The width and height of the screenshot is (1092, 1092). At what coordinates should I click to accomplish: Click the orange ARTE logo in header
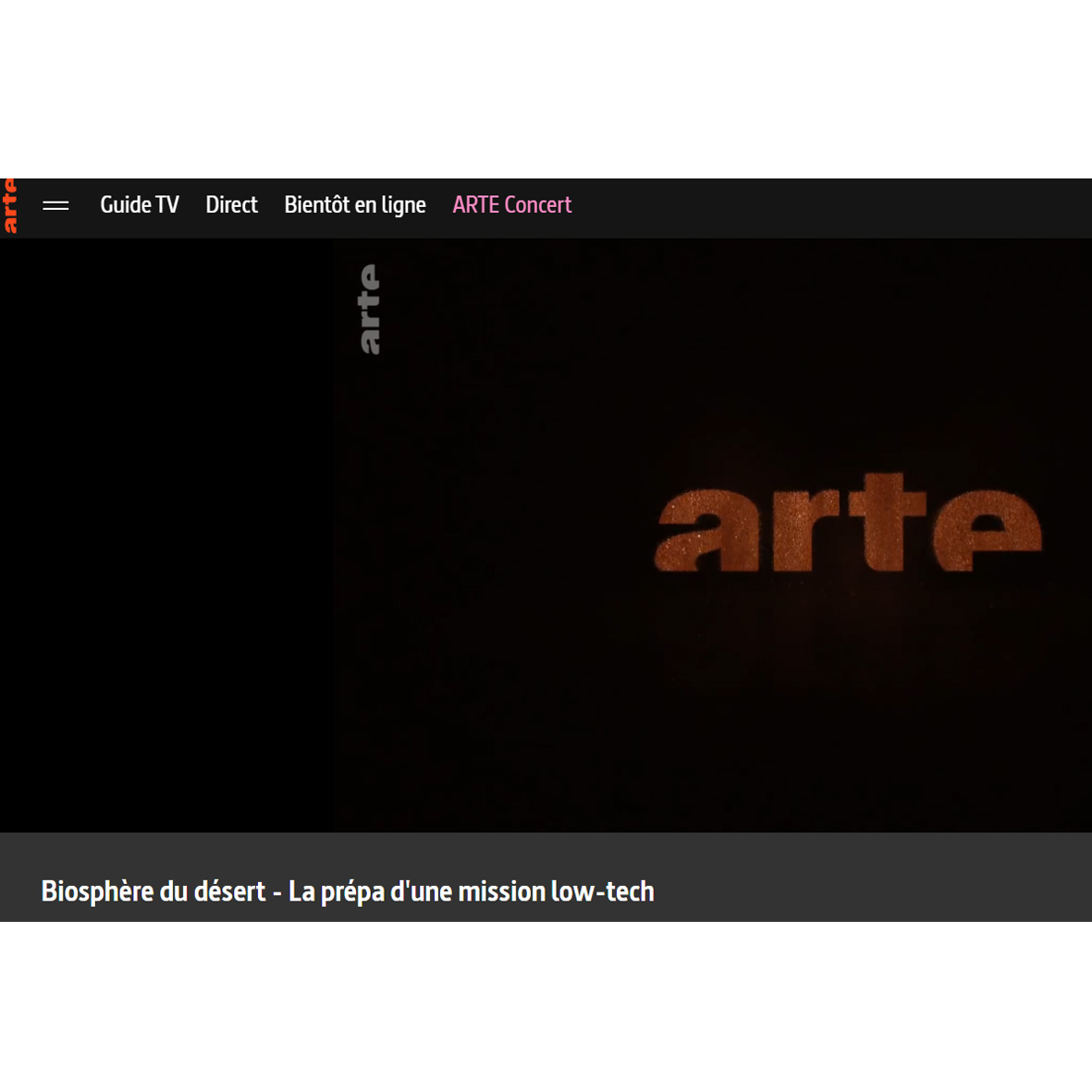(x=9, y=206)
